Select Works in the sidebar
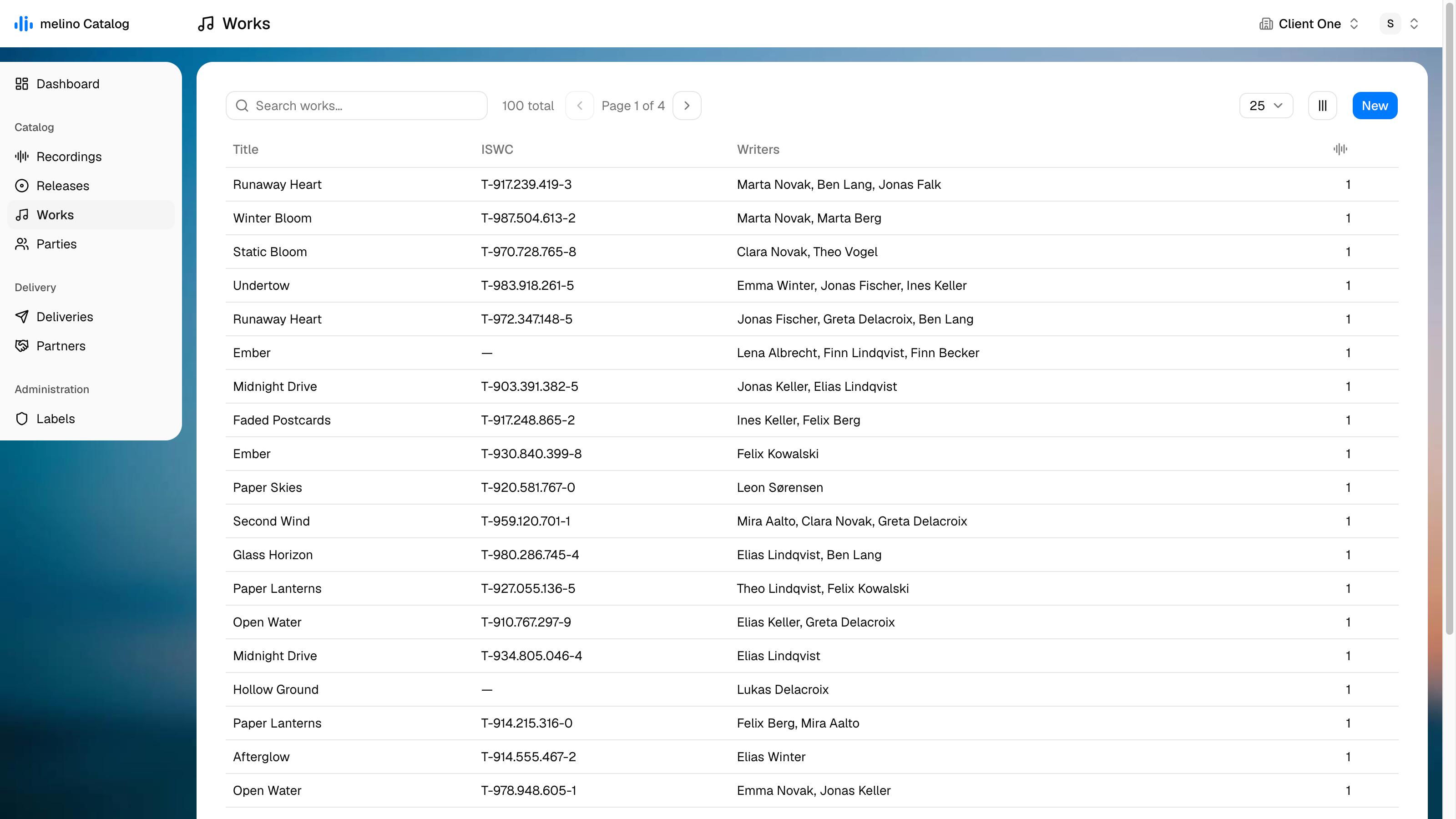The width and height of the screenshot is (1456, 819). tap(91, 215)
